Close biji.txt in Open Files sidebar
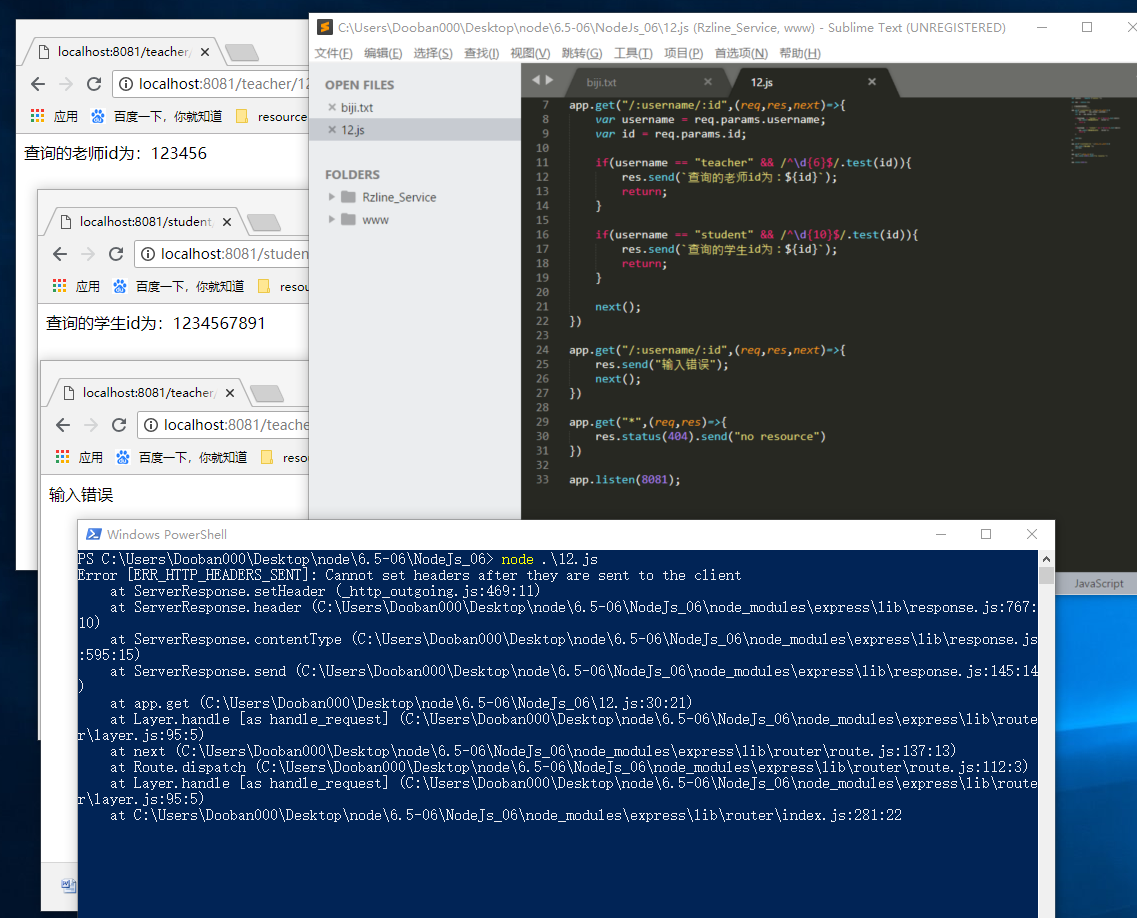 [332, 107]
